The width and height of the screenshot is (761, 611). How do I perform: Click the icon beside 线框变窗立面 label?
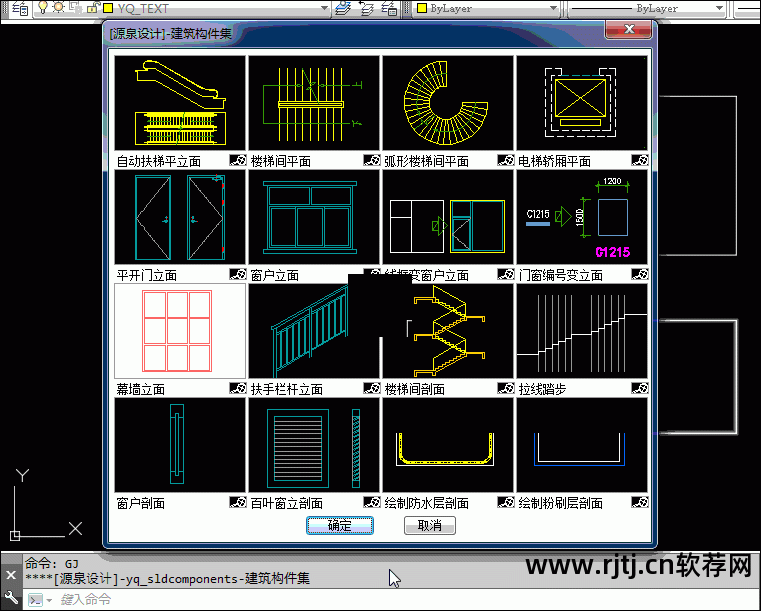[x=506, y=274]
